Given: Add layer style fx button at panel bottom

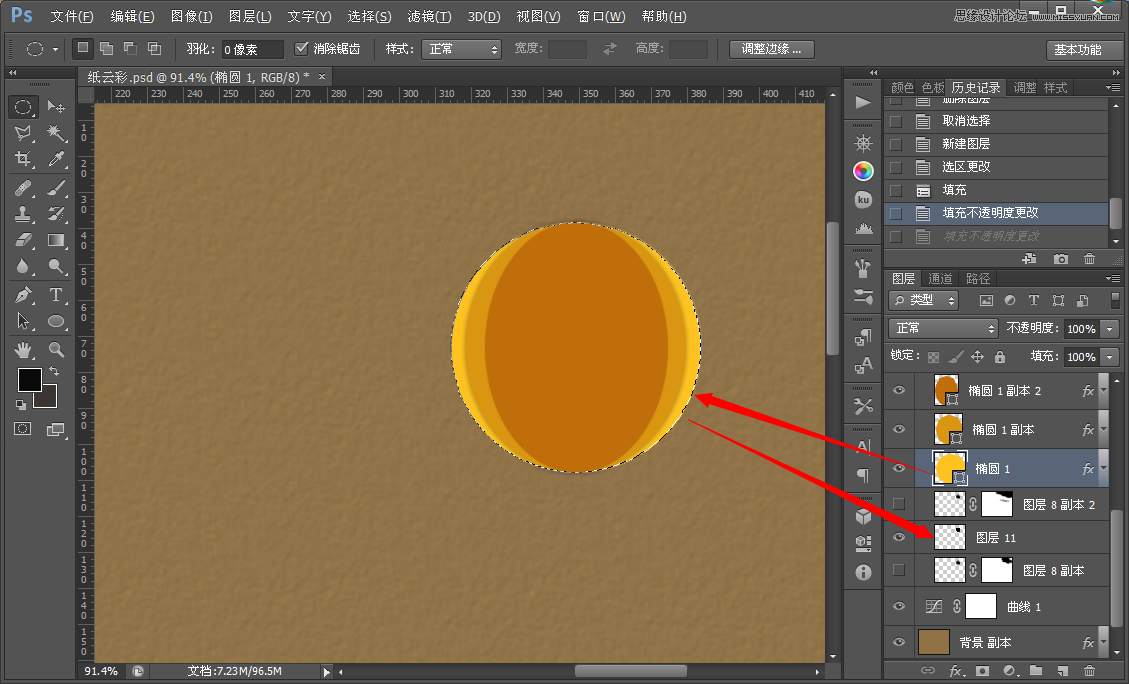Looking at the screenshot, I should [x=956, y=670].
